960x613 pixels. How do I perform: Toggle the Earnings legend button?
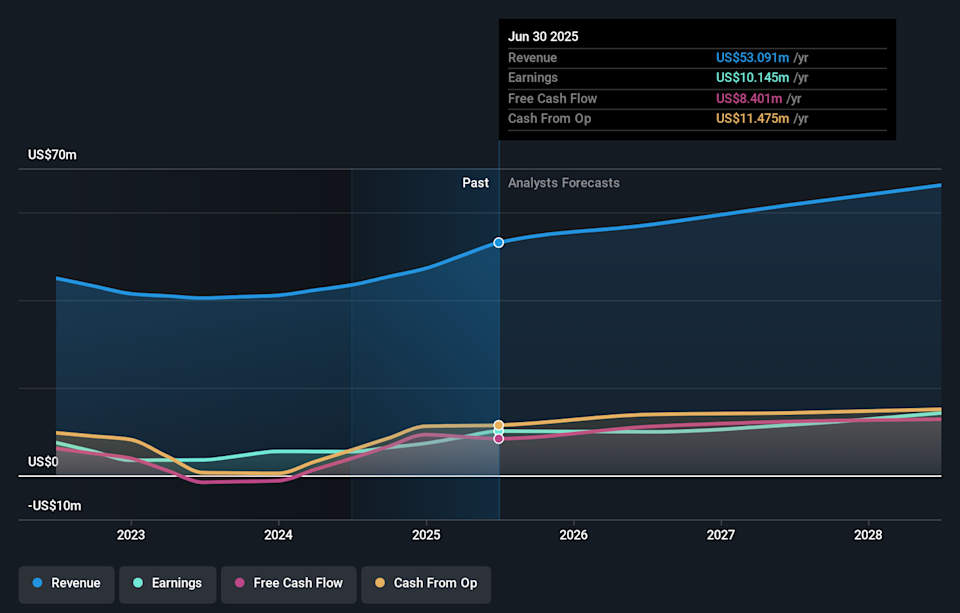[x=166, y=583]
